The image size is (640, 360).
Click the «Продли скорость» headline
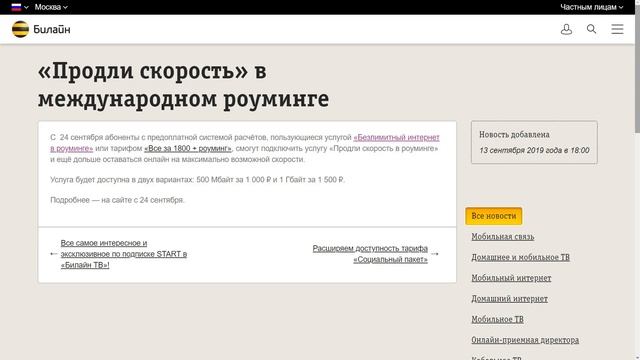tap(183, 85)
